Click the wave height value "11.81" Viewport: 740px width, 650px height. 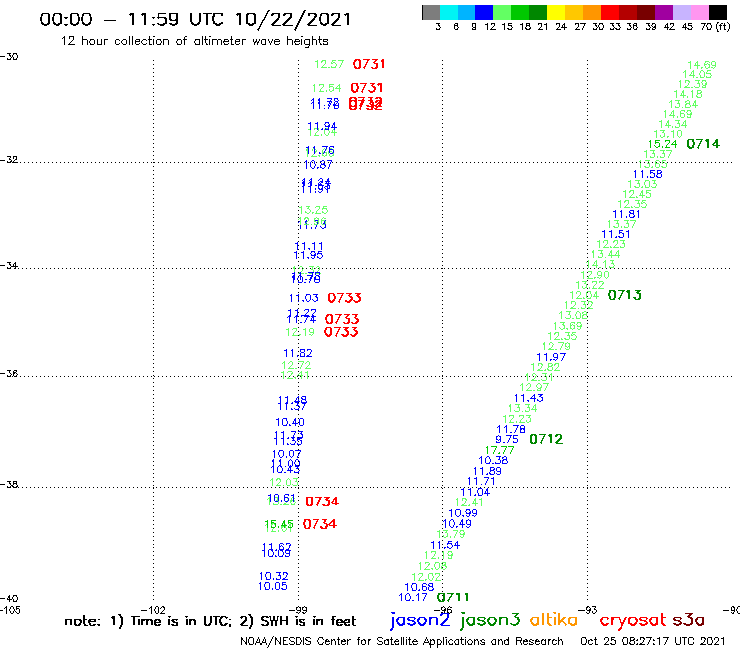626,214
